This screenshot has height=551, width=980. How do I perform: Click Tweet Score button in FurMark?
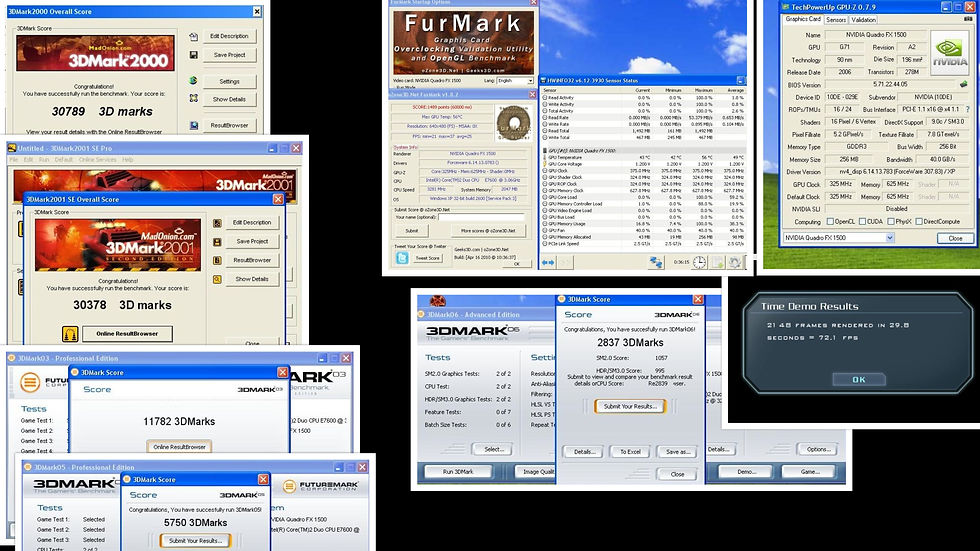pyautogui.click(x=428, y=258)
